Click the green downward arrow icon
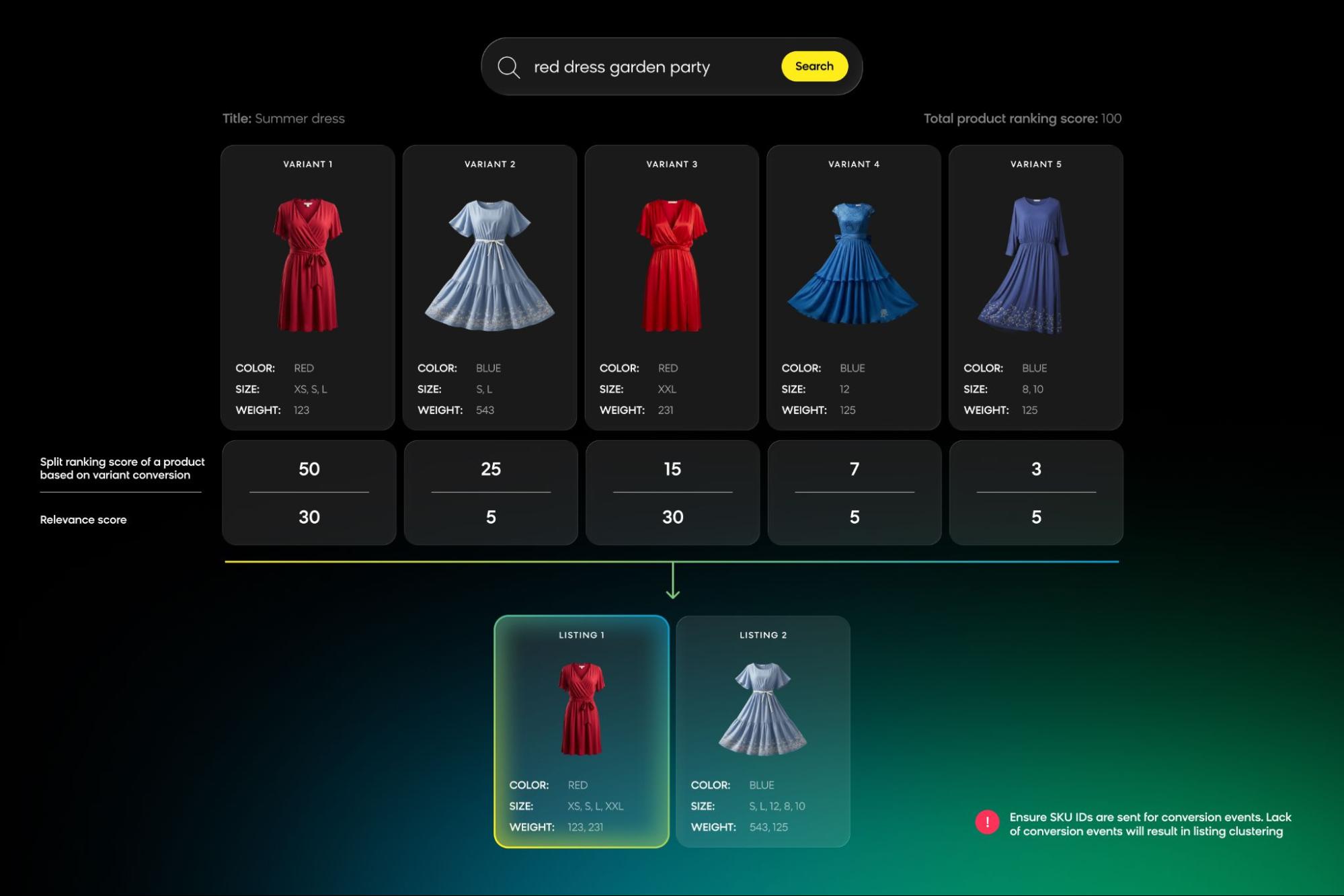1344x896 pixels. click(672, 581)
